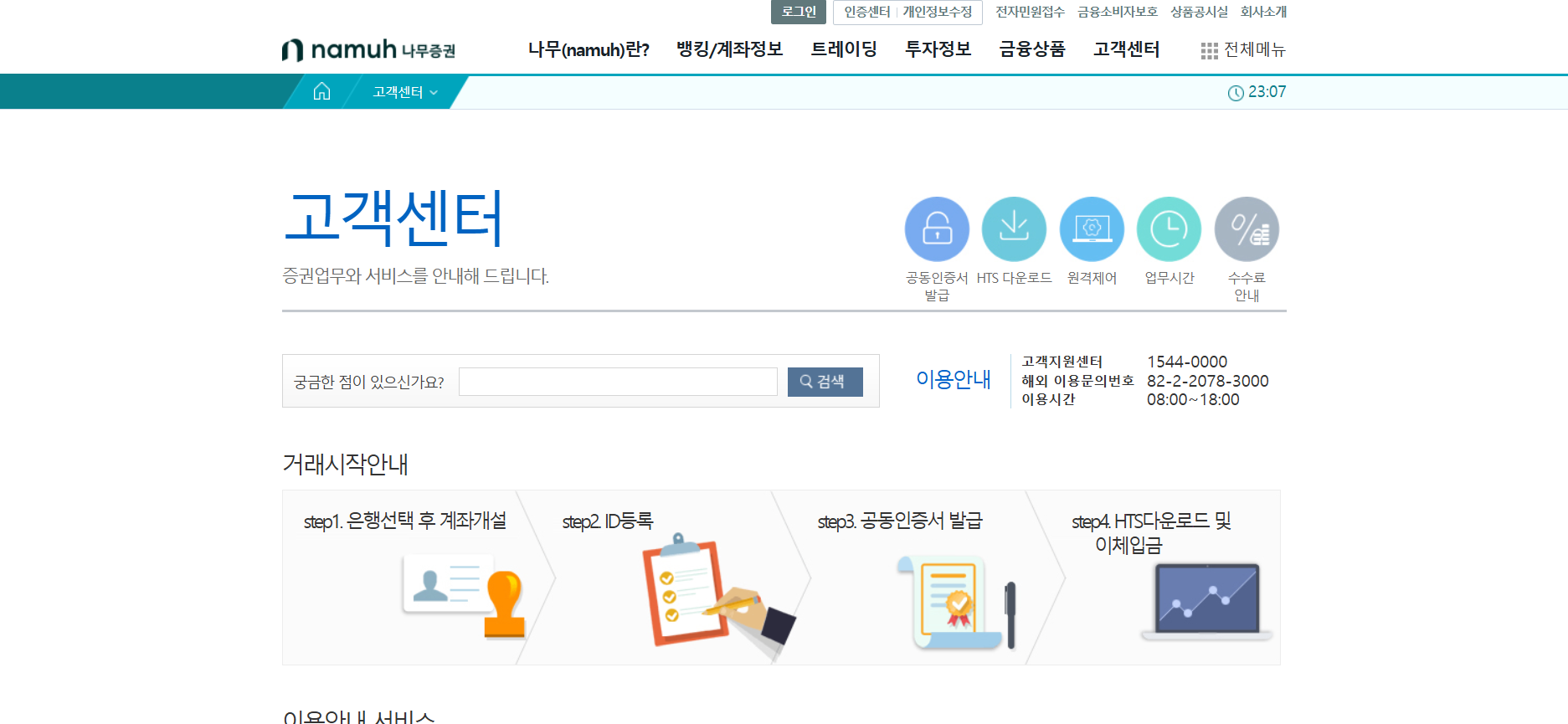Click the step1 ID card stamp illustration
The width and height of the screenshot is (1568, 724).
(464, 596)
